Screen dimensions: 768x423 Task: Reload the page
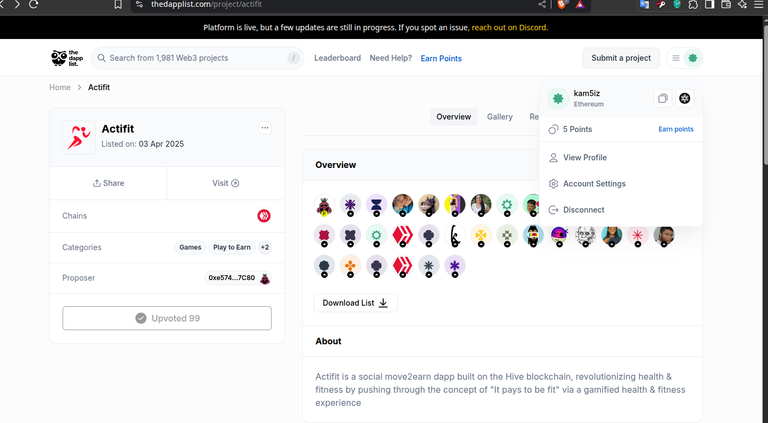pos(33,4)
